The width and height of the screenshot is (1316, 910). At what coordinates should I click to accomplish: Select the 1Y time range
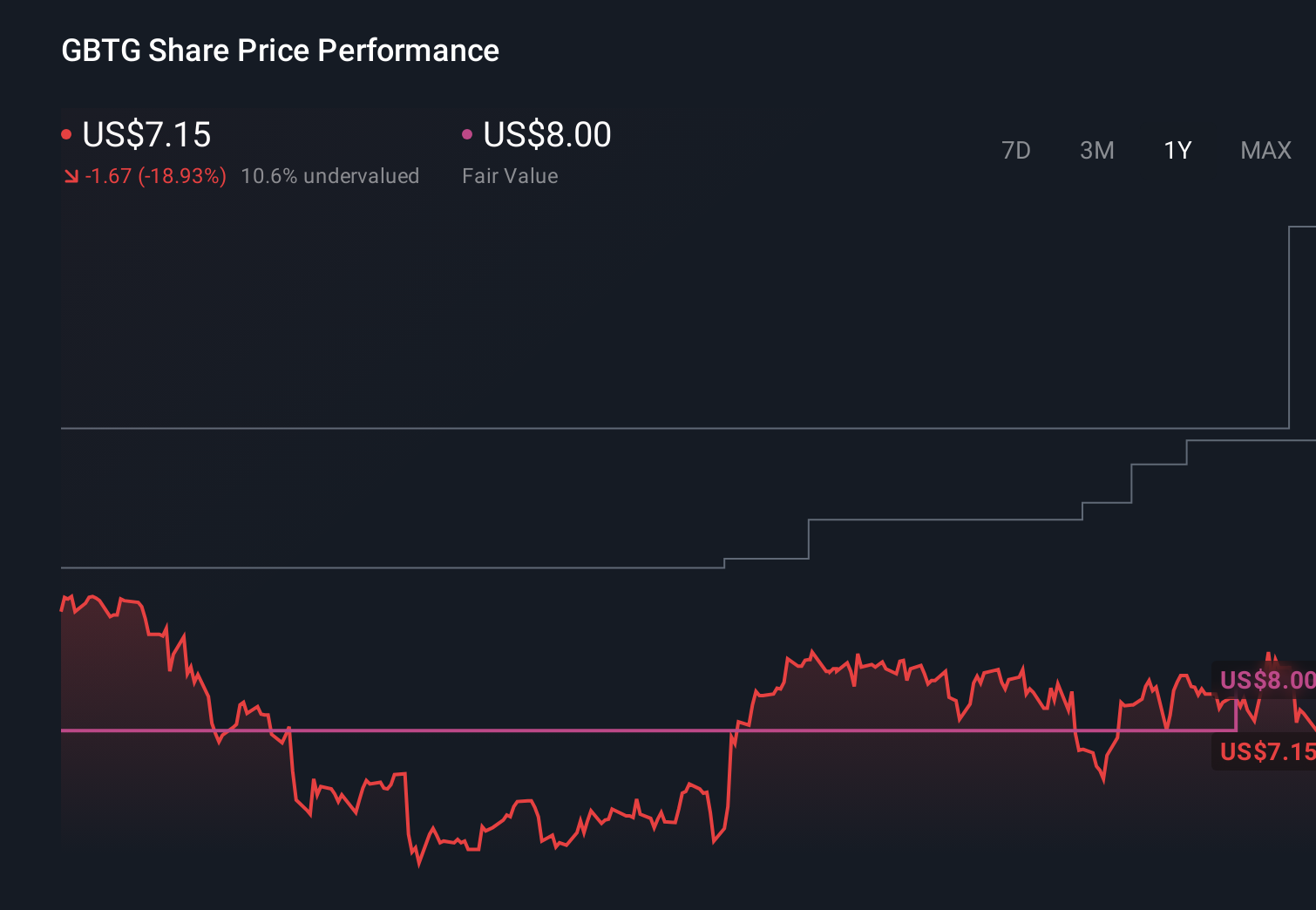pos(1177,150)
